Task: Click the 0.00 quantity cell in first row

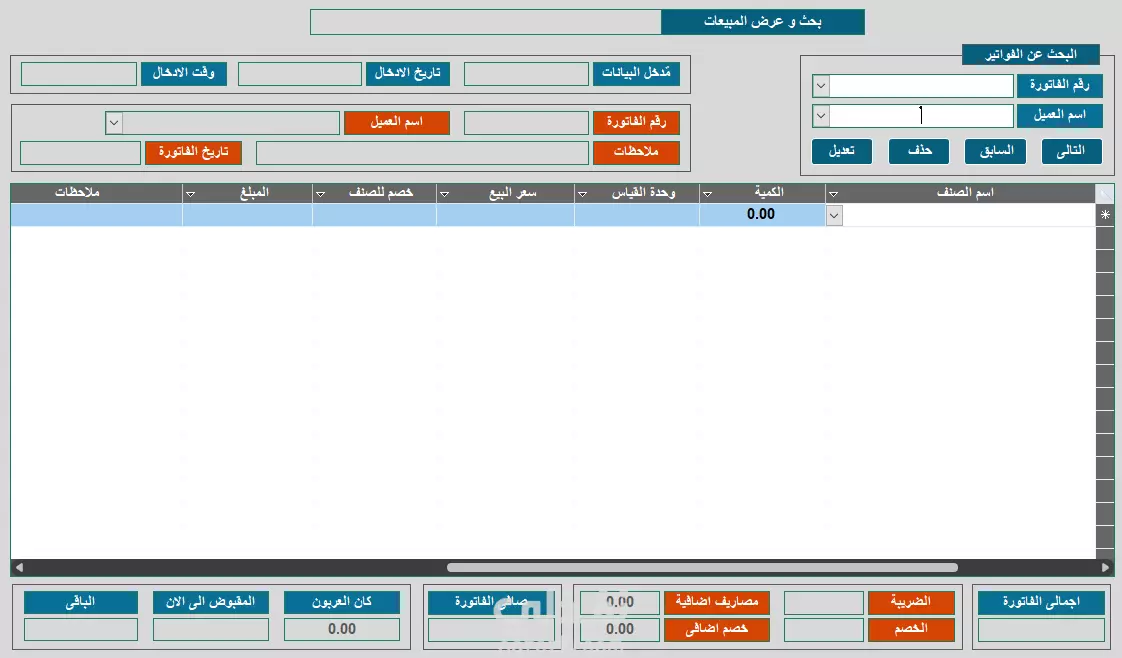Action: (762, 215)
